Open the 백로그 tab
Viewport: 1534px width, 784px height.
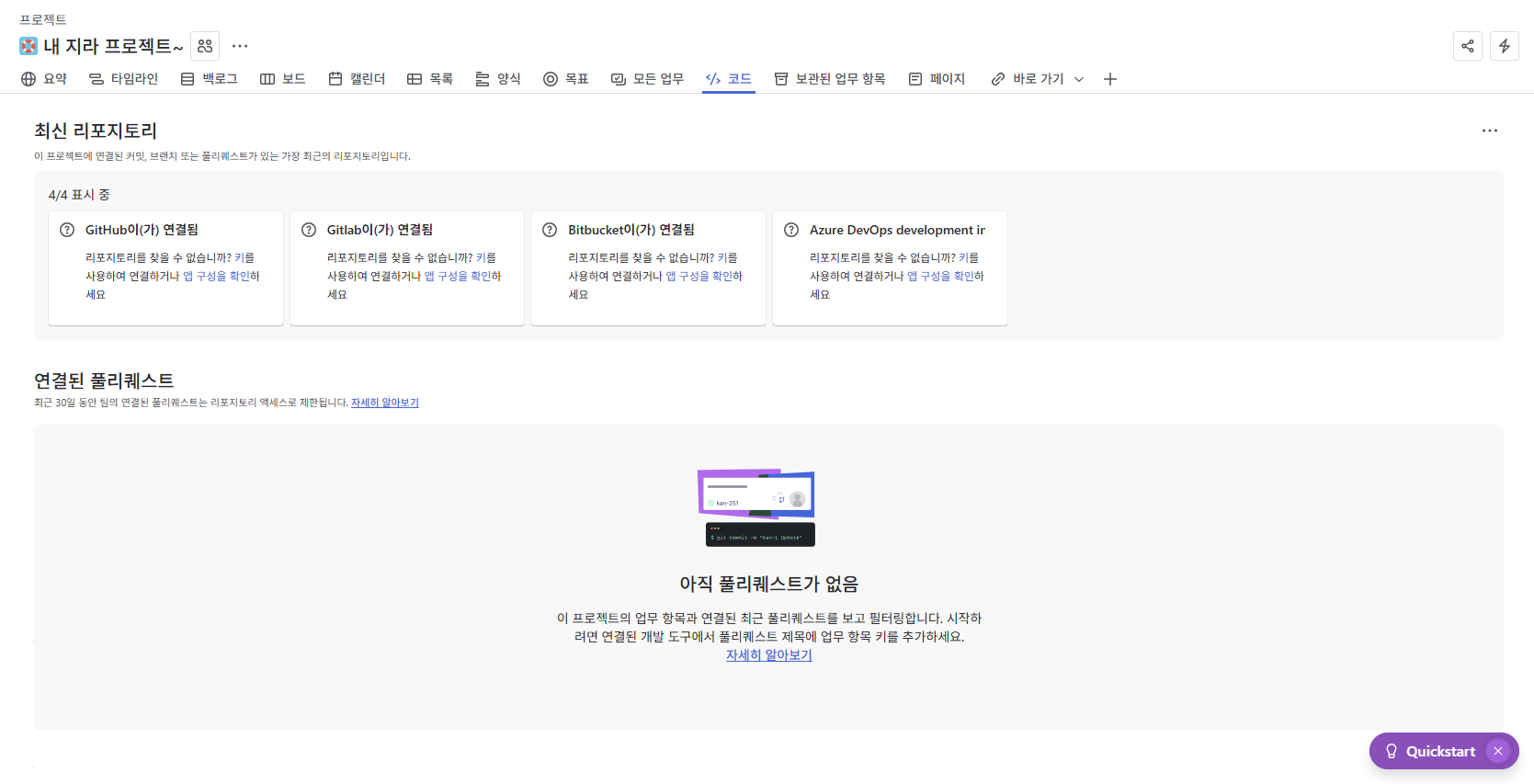click(210, 79)
